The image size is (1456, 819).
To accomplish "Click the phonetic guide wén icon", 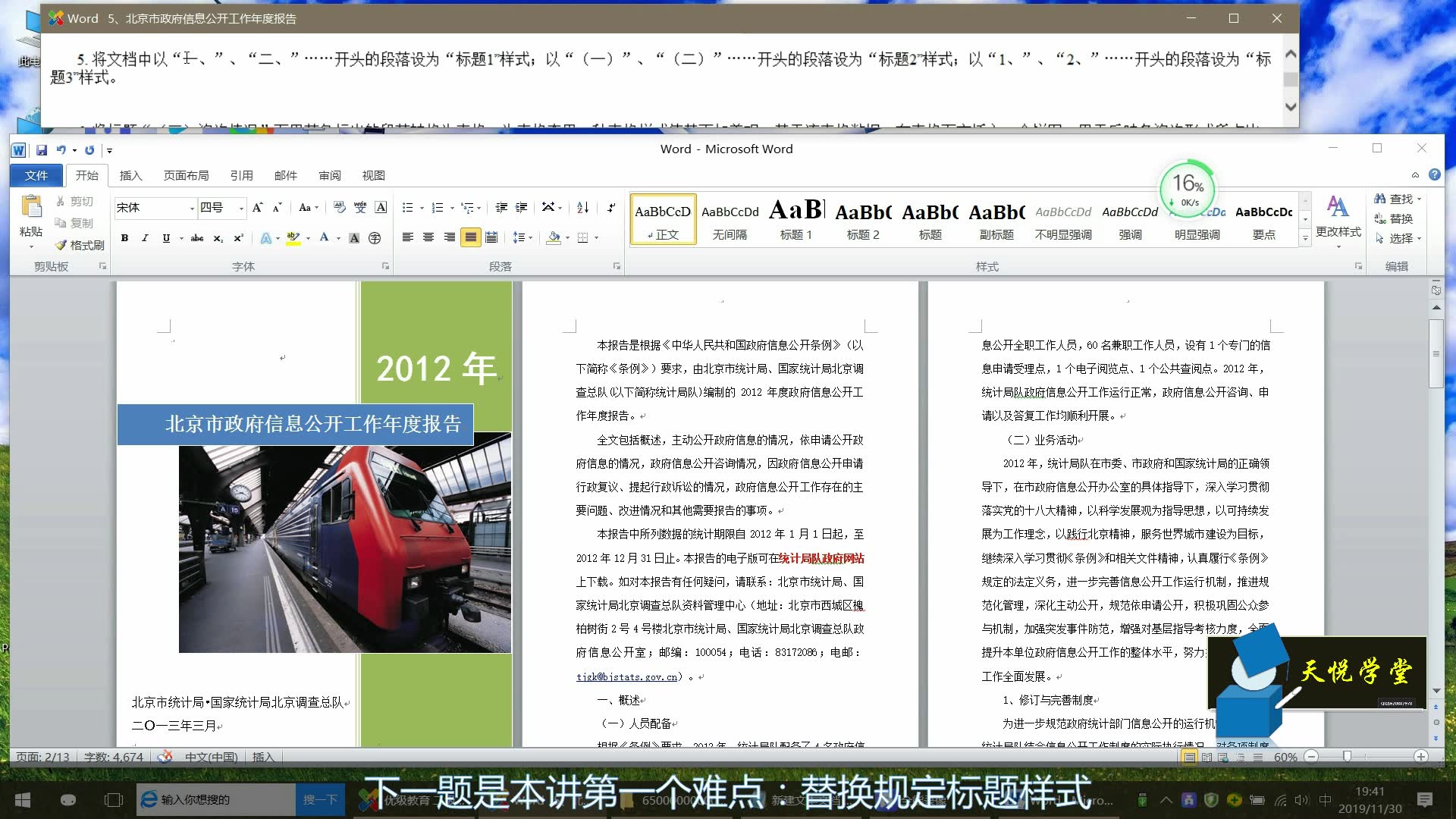I will (360, 207).
